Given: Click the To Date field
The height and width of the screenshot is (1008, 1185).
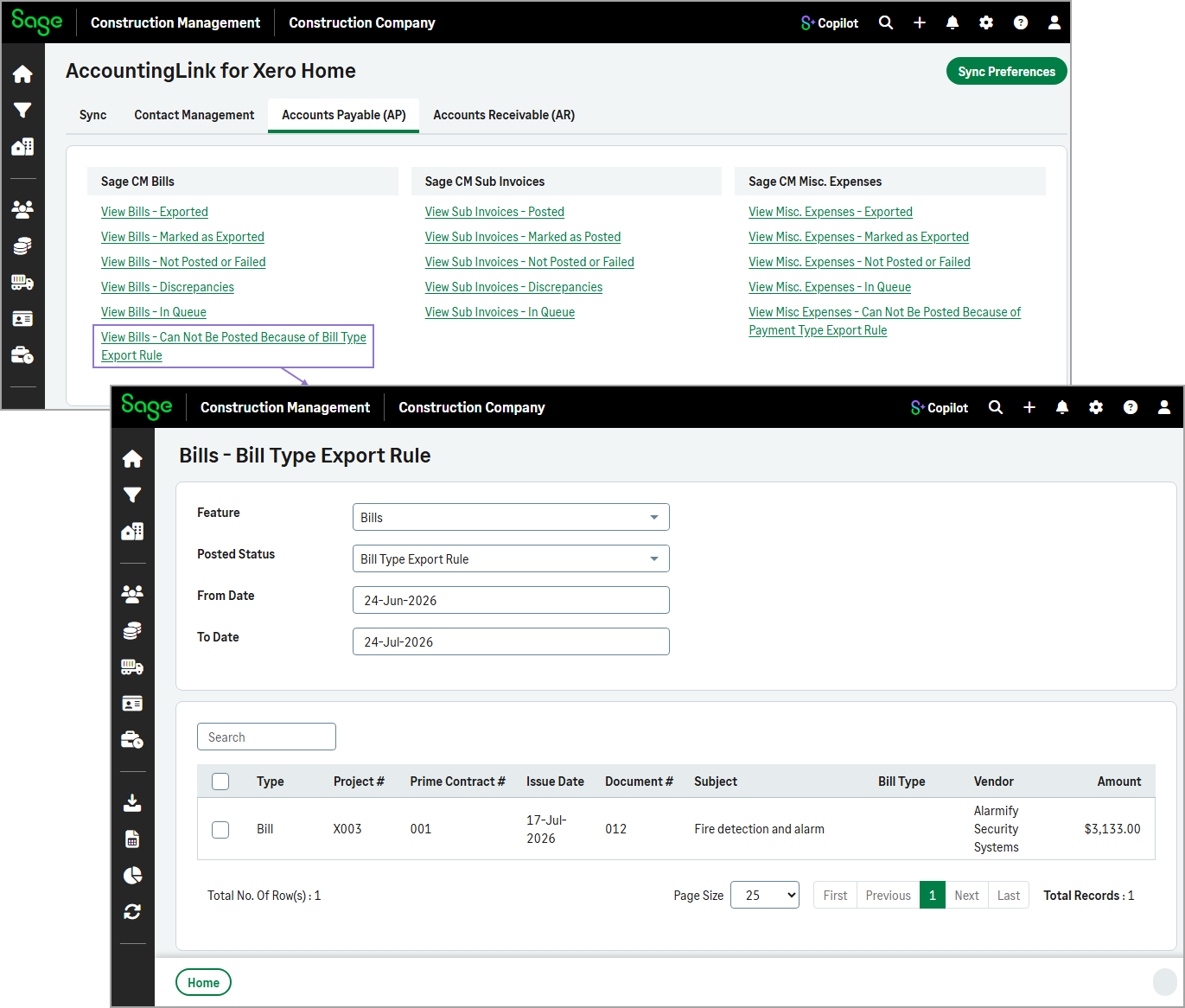Looking at the screenshot, I should click(x=511, y=641).
